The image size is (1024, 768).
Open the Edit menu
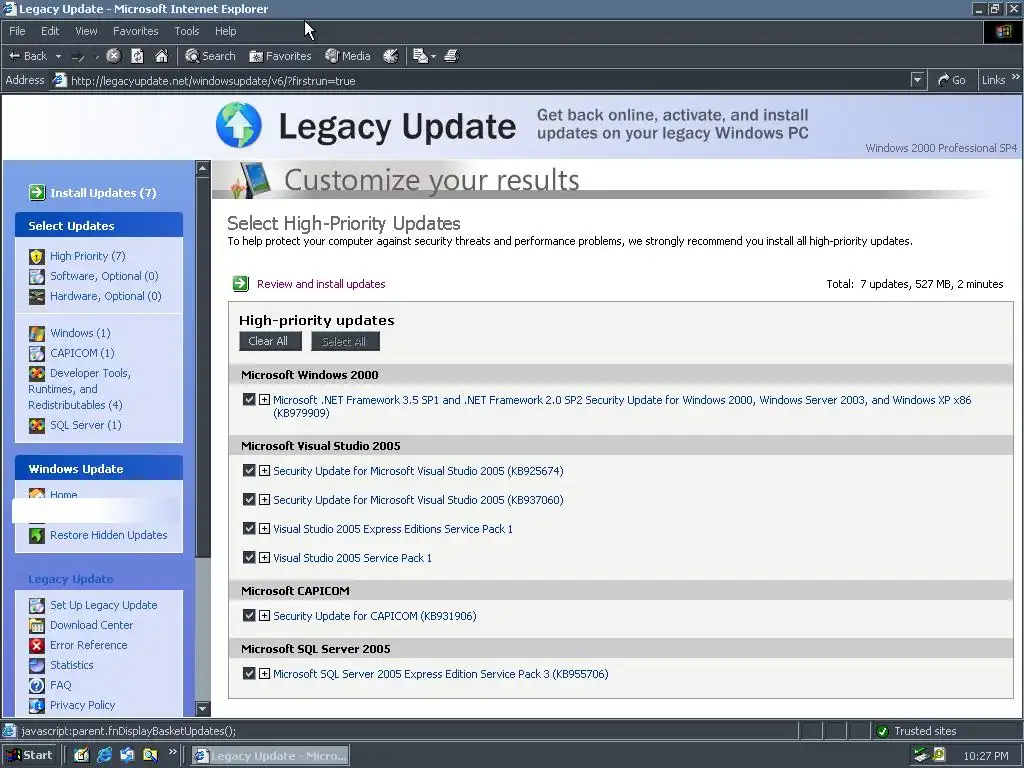point(50,31)
